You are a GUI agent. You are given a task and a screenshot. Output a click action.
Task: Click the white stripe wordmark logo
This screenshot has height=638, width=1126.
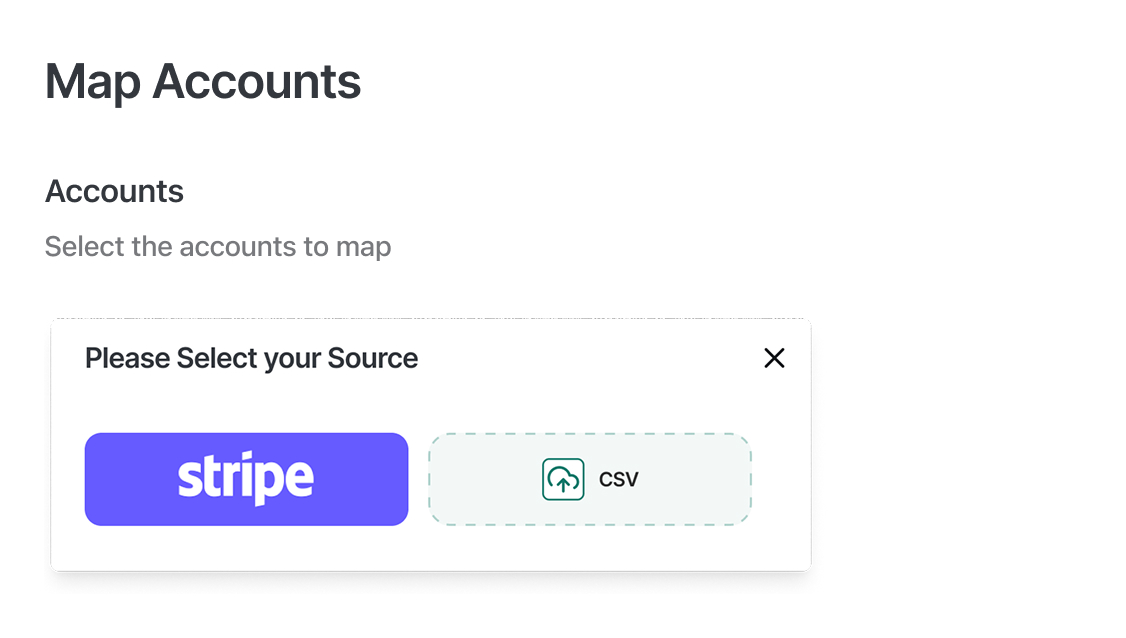(246, 478)
